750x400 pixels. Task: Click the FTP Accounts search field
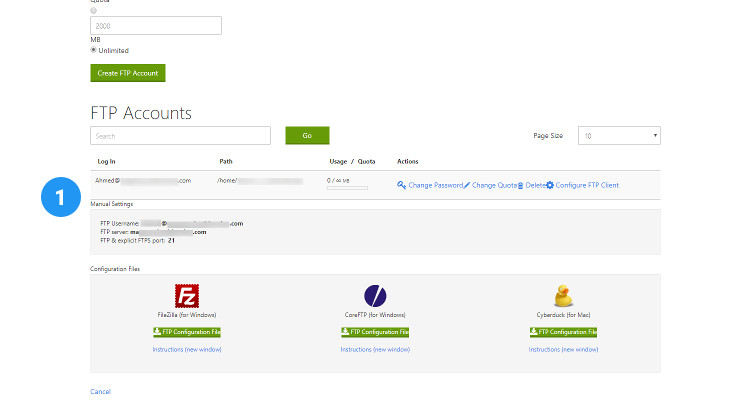(x=180, y=135)
